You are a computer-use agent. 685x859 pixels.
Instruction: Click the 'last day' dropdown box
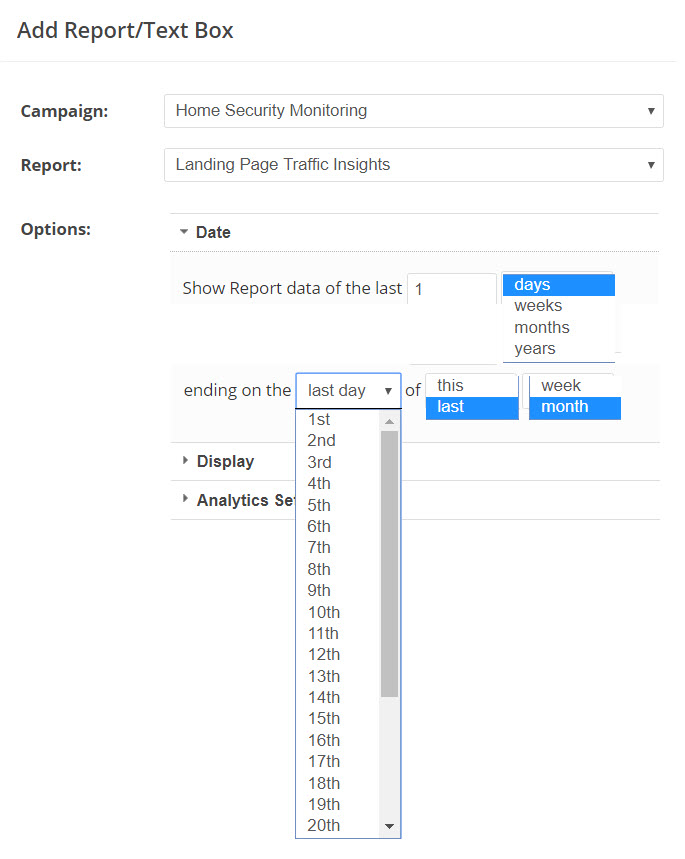pos(348,390)
